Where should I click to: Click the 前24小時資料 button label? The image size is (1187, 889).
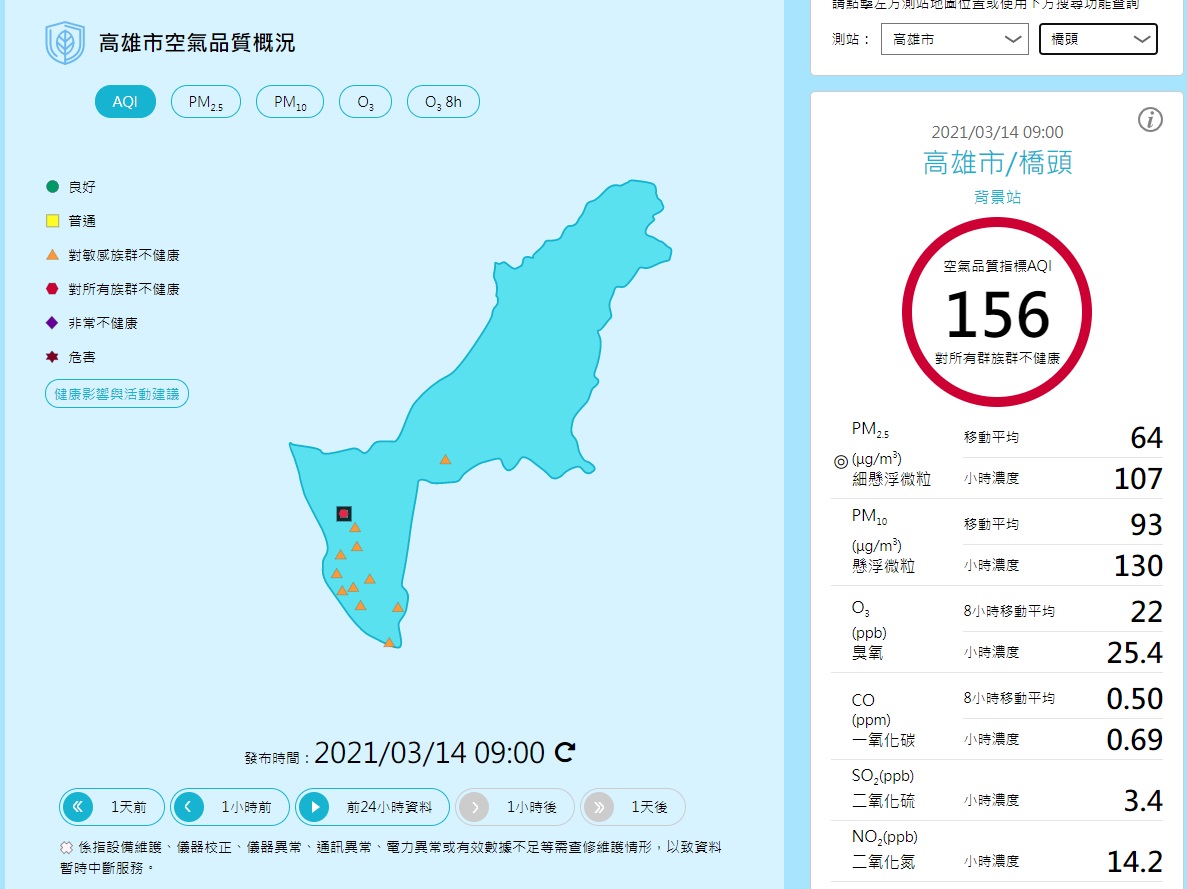point(389,807)
